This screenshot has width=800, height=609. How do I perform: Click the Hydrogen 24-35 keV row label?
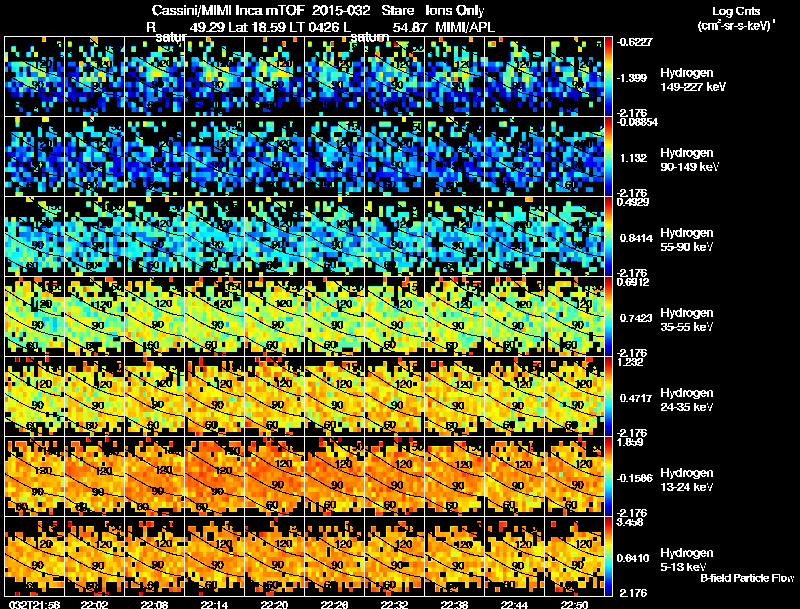click(687, 400)
